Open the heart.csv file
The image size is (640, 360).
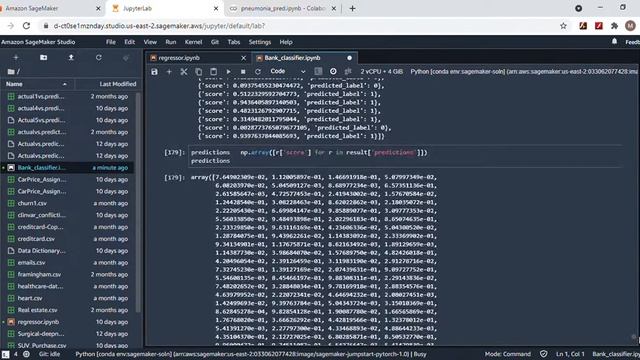coord(68,298)
